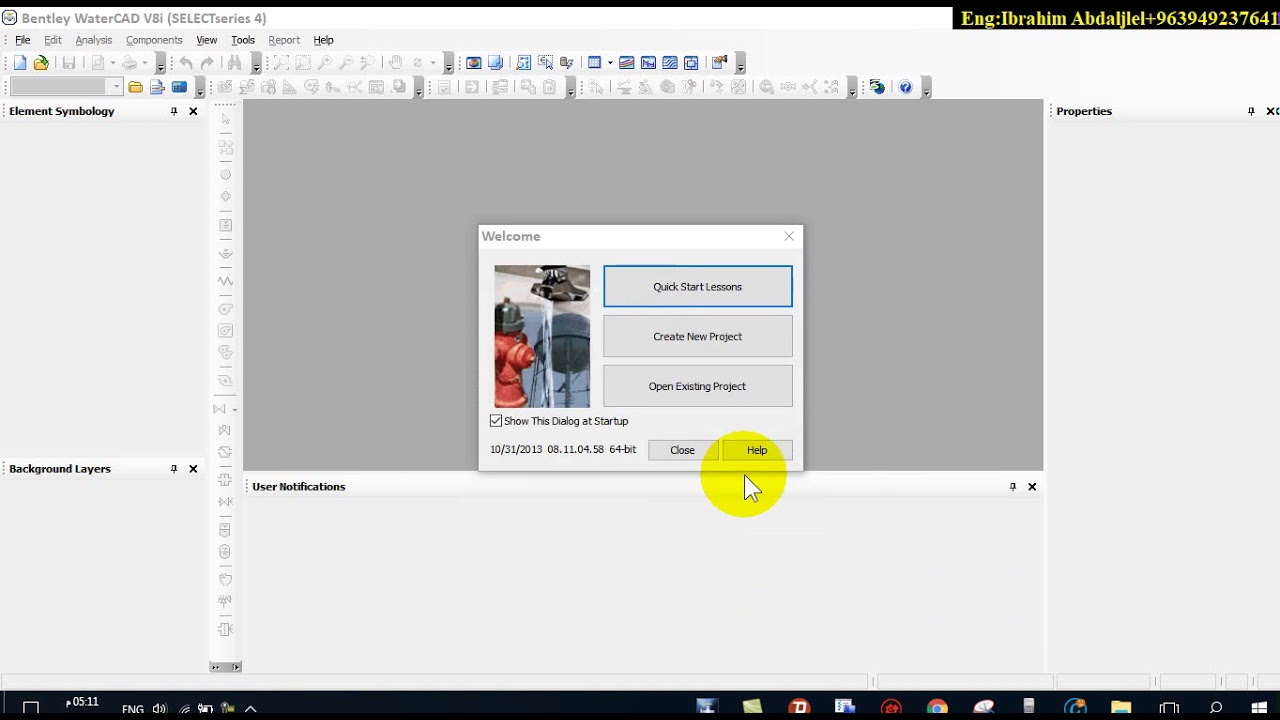Open the Profiles toolbar icon
Viewport: 1280px width, 720px height.
pyautogui.click(x=648, y=63)
